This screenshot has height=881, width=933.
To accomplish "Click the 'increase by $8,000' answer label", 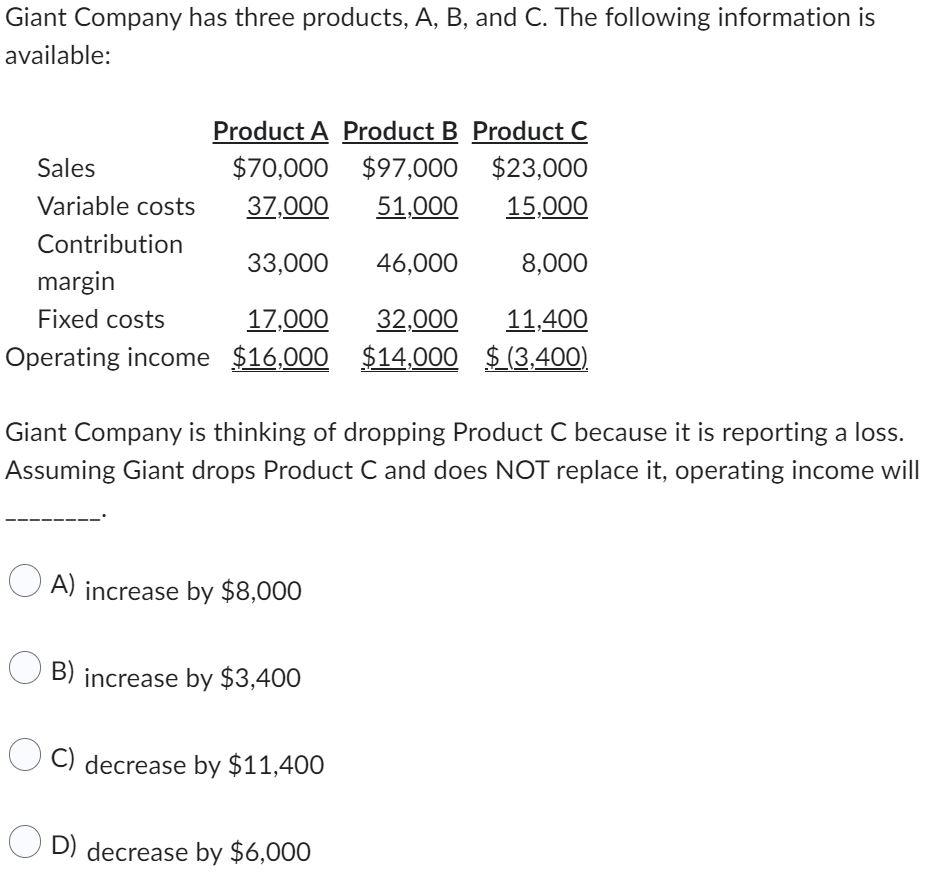I will point(193,591).
